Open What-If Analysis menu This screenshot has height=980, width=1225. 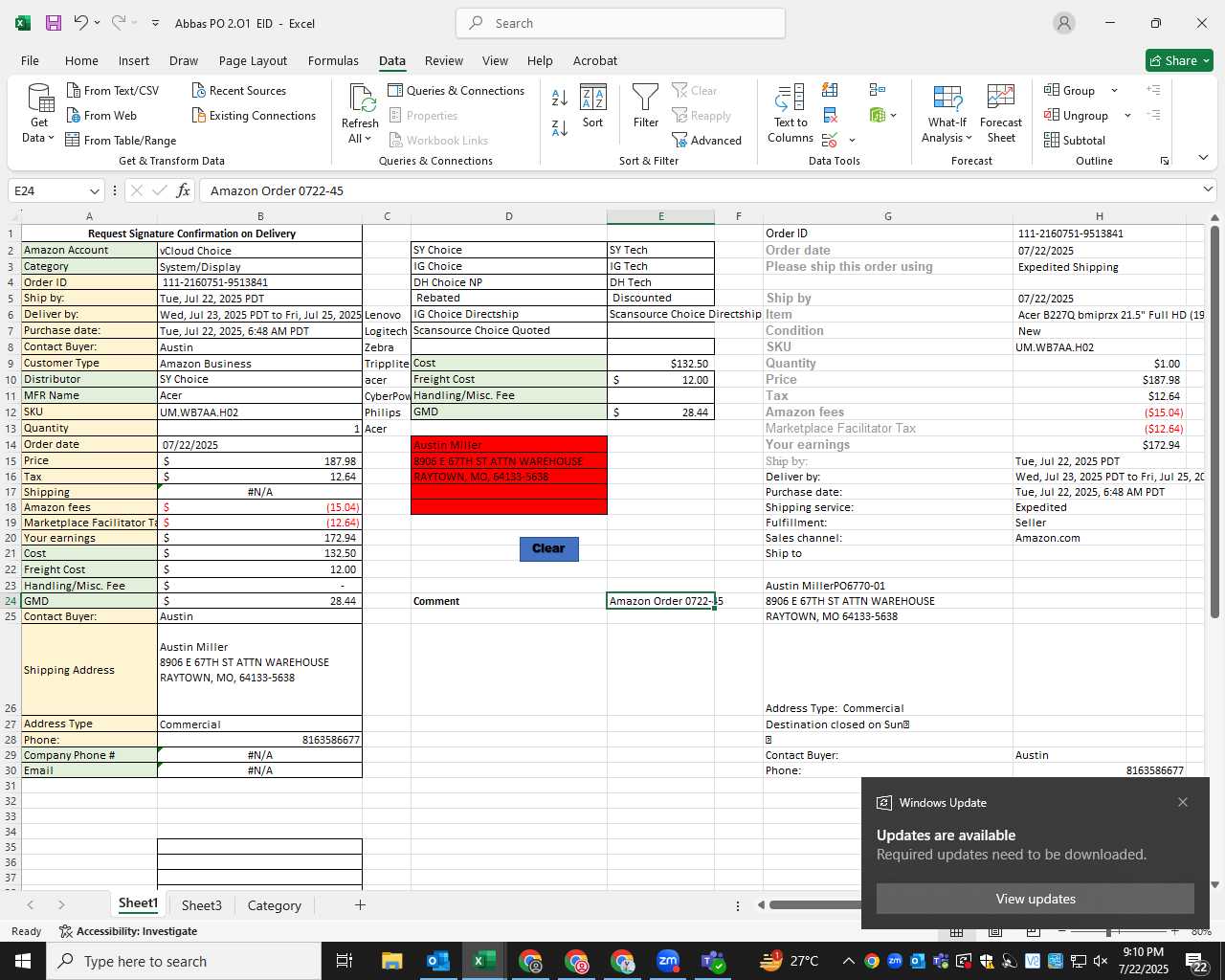(947, 114)
